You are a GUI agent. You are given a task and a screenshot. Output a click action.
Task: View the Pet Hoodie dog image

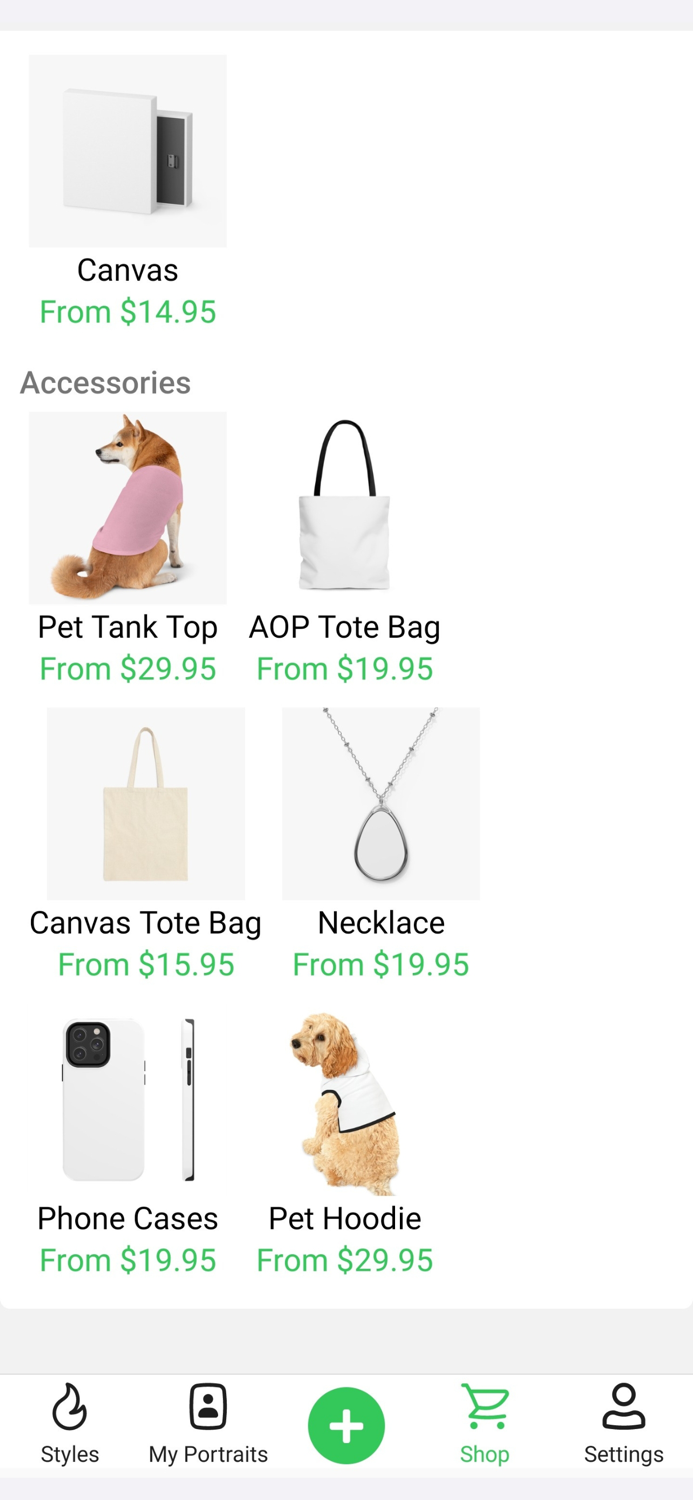(x=345, y=1100)
